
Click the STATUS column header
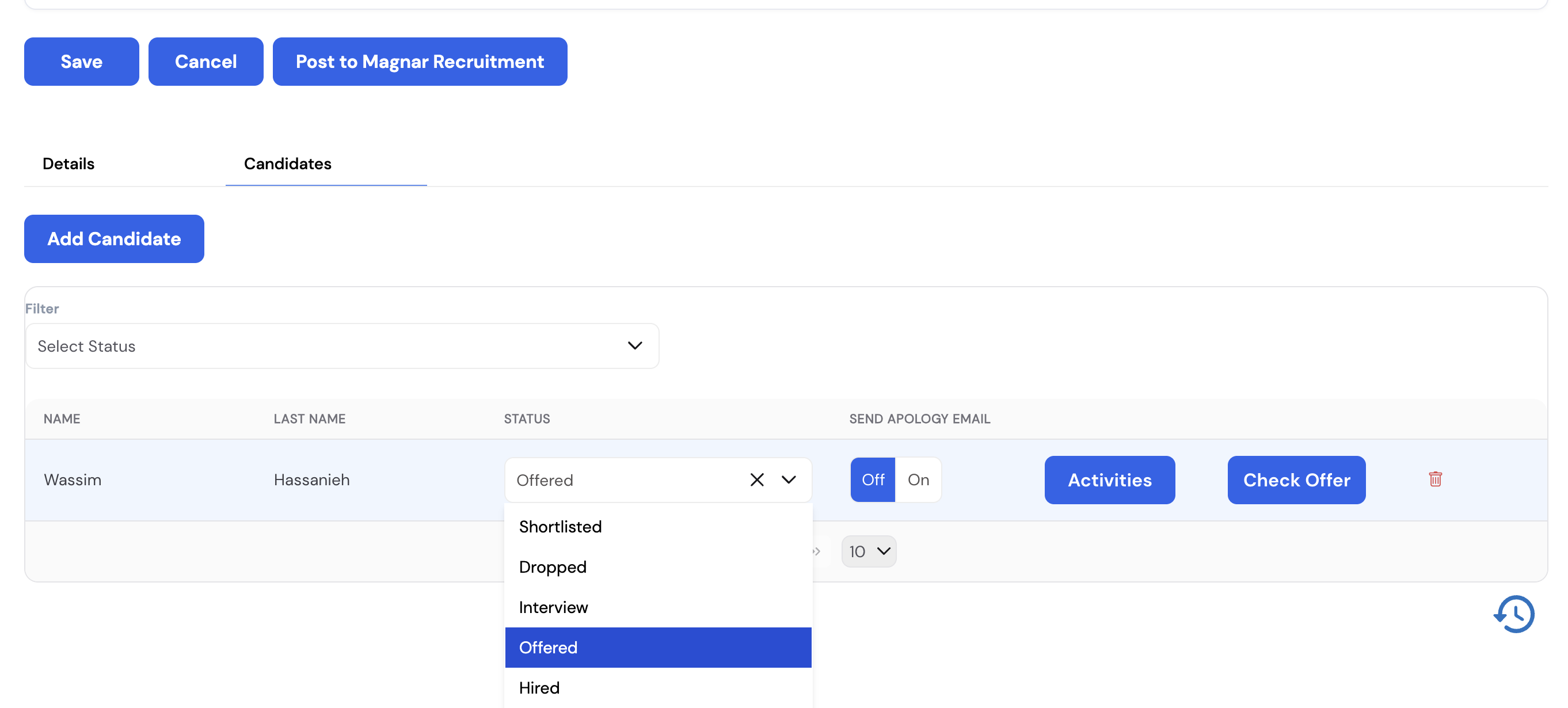(527, 419)
